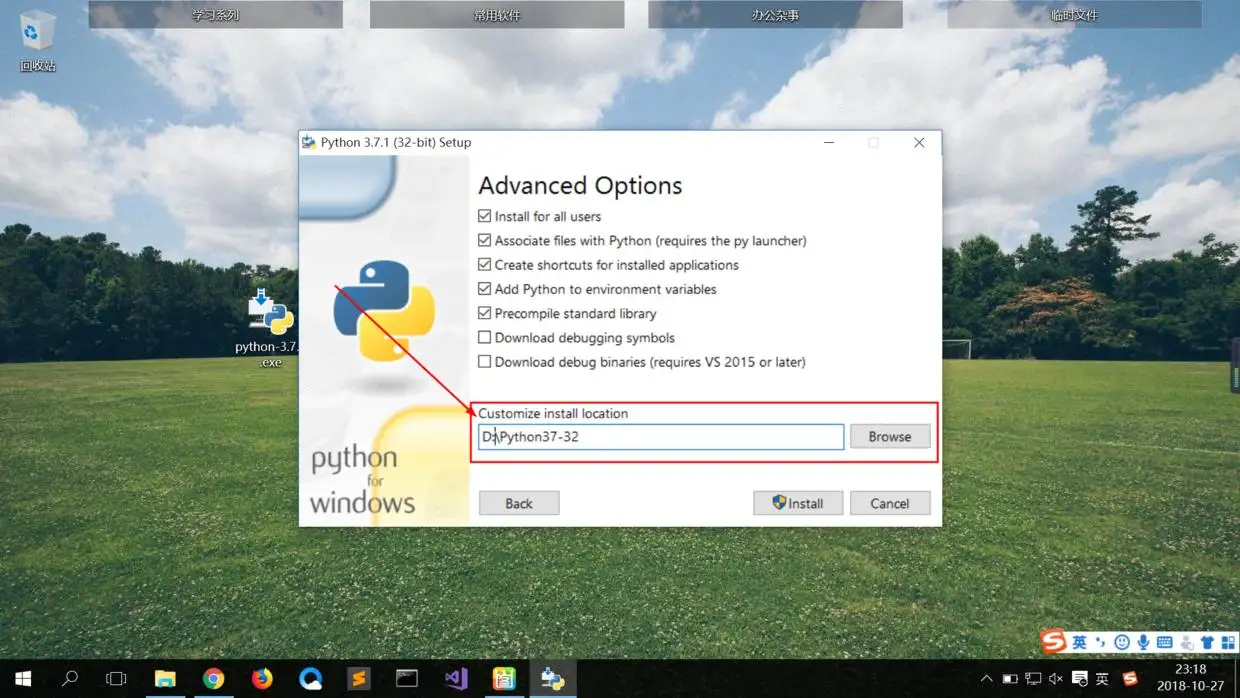
Task: Open the 常用软件 desktop group tab
Action: click(497, 15)
